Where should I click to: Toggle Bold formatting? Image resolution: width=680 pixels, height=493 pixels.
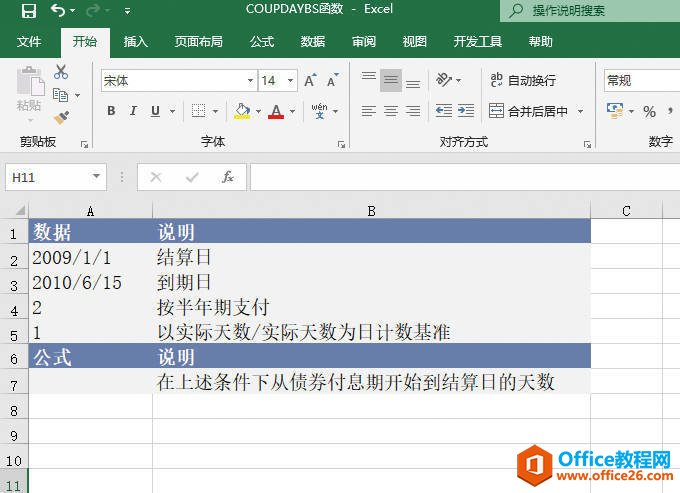111,111
